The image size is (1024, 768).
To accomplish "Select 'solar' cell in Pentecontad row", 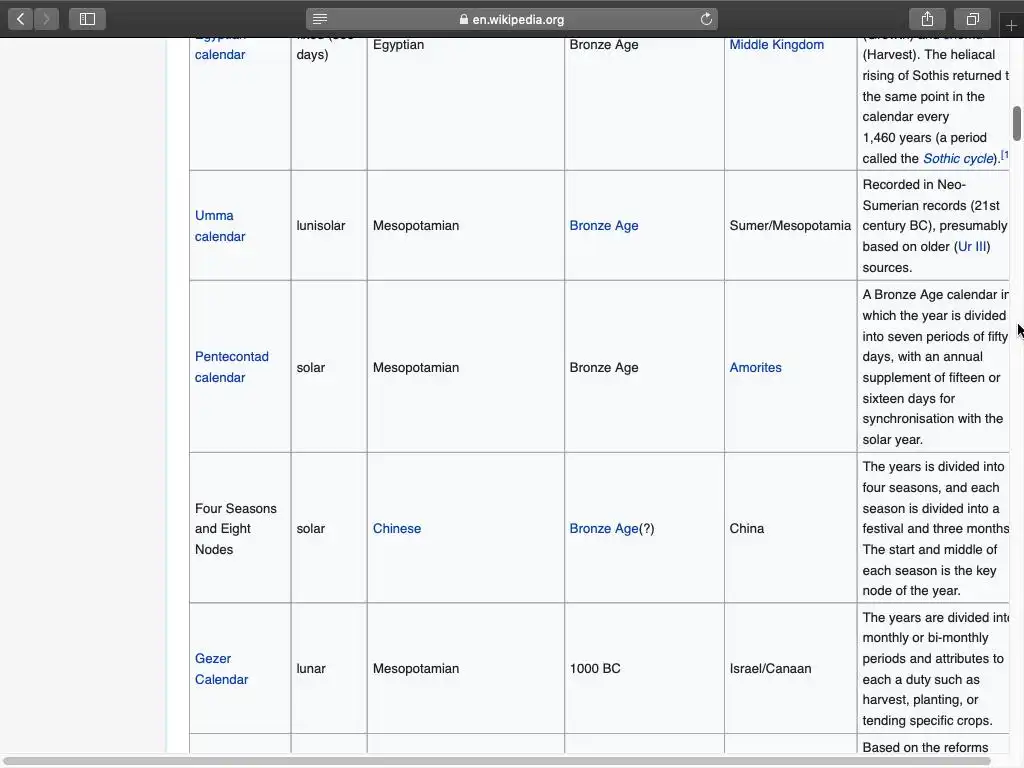I will point(311,367).
